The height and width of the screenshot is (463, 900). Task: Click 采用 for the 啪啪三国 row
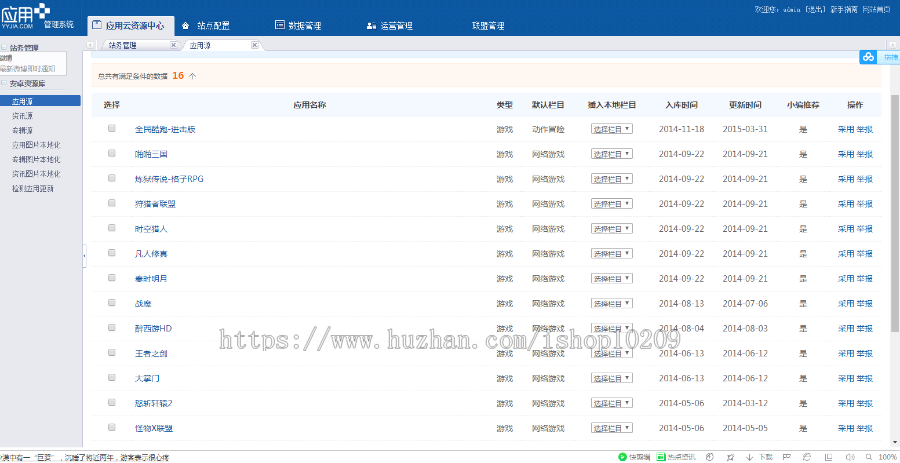point(845,154)
